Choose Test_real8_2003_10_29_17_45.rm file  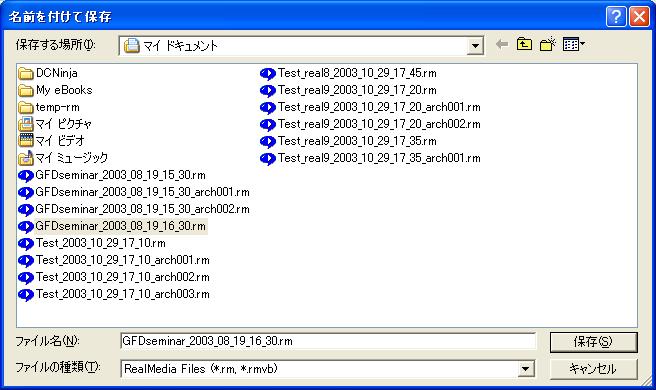[348, 74]
